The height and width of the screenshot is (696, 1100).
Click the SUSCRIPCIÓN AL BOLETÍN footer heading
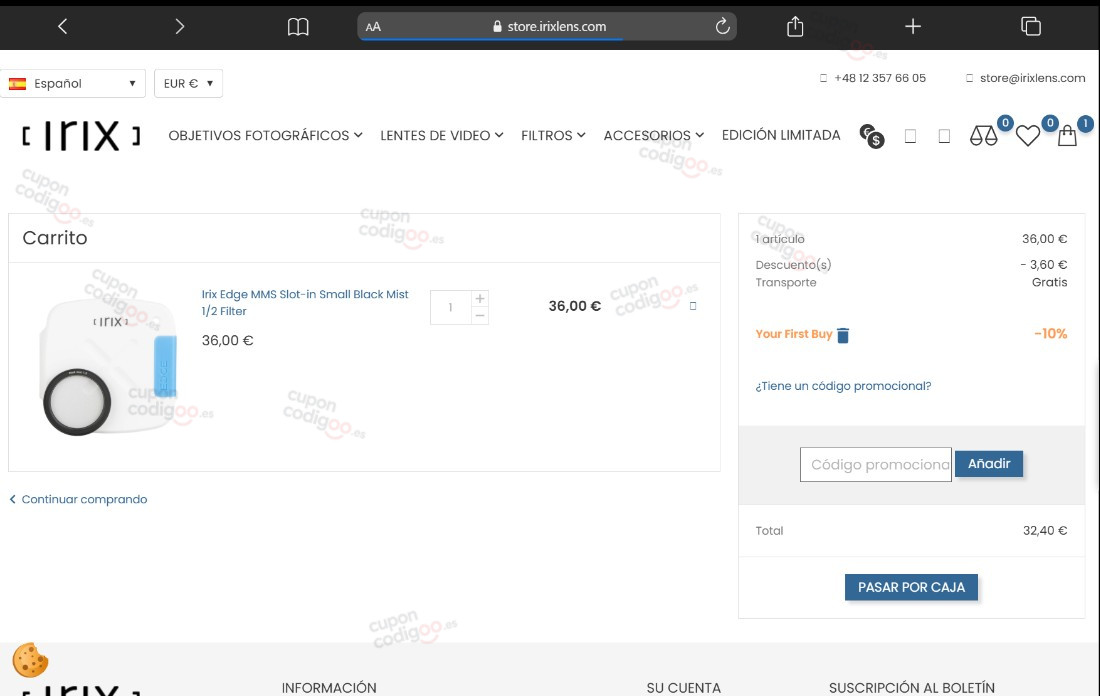(911, 688)
